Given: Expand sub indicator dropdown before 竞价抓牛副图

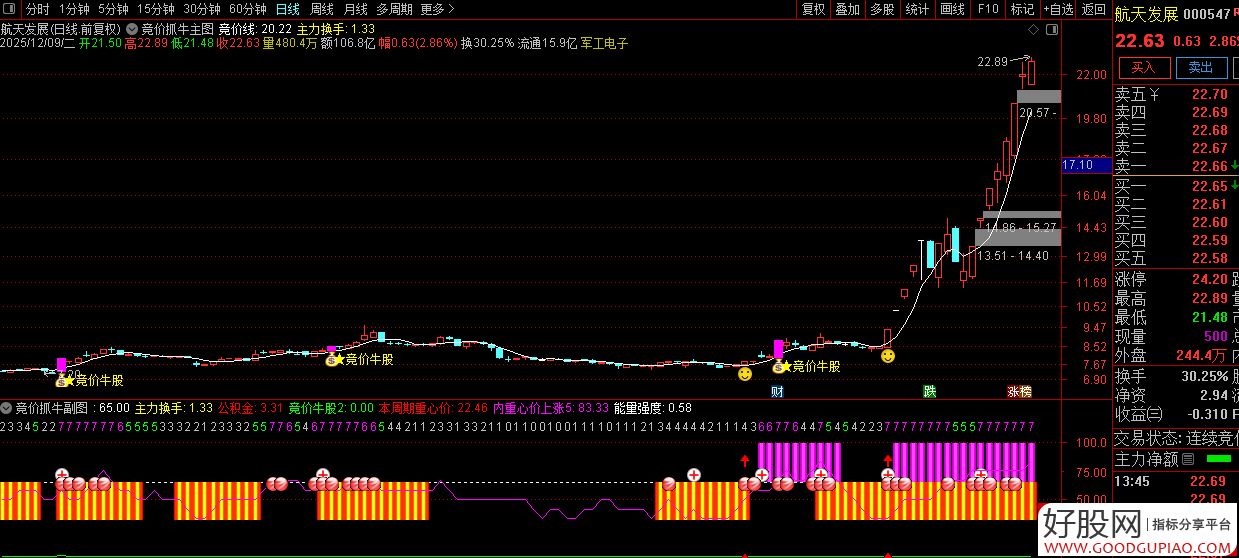Looking at the screenshot, I should coord(6,408).
